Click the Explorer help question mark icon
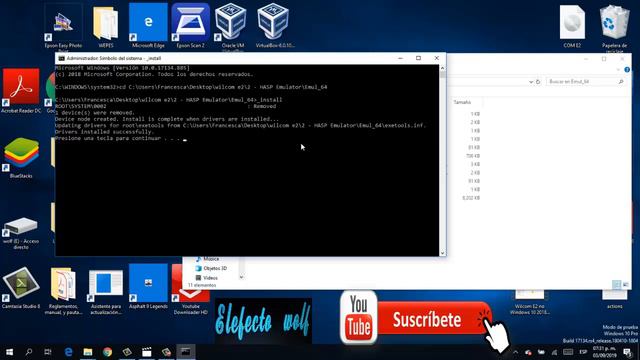The height and width of the screenshot is (360, 640). (627, 70)
